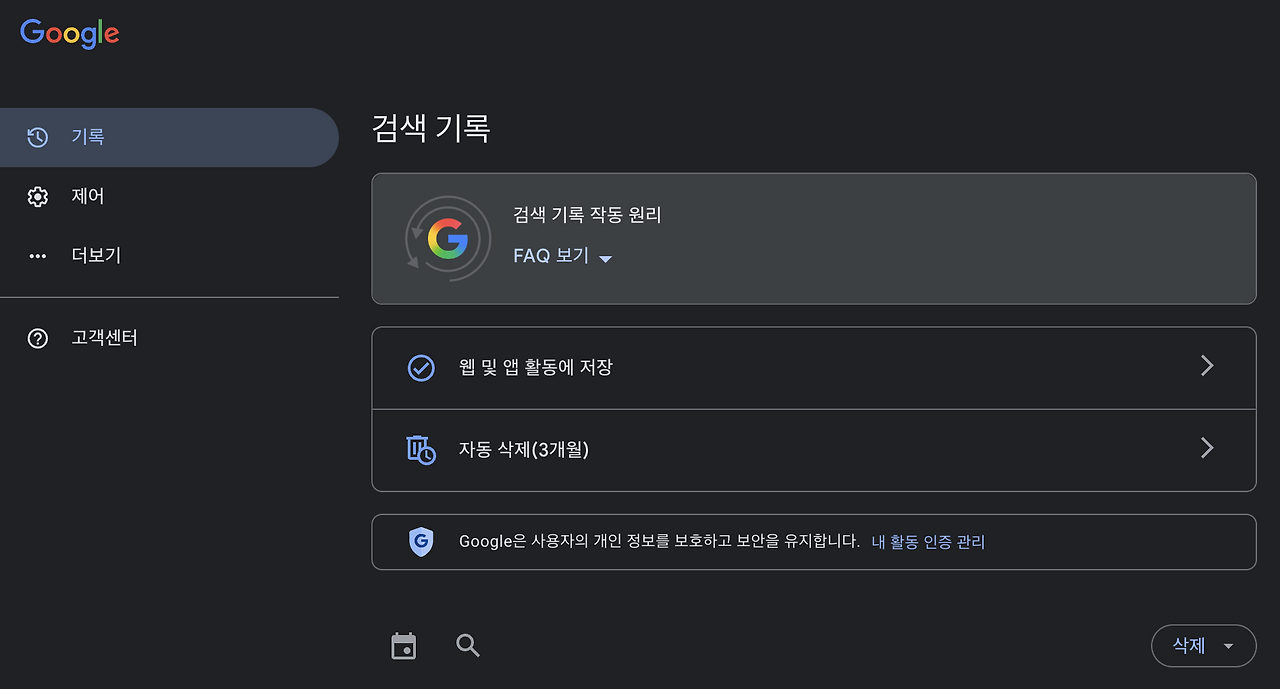This screenshot has height=689, width=1280.
Task: Click the 내 활동 인증 관리 link
Action: pyautogui.click(x=928, y=542)
